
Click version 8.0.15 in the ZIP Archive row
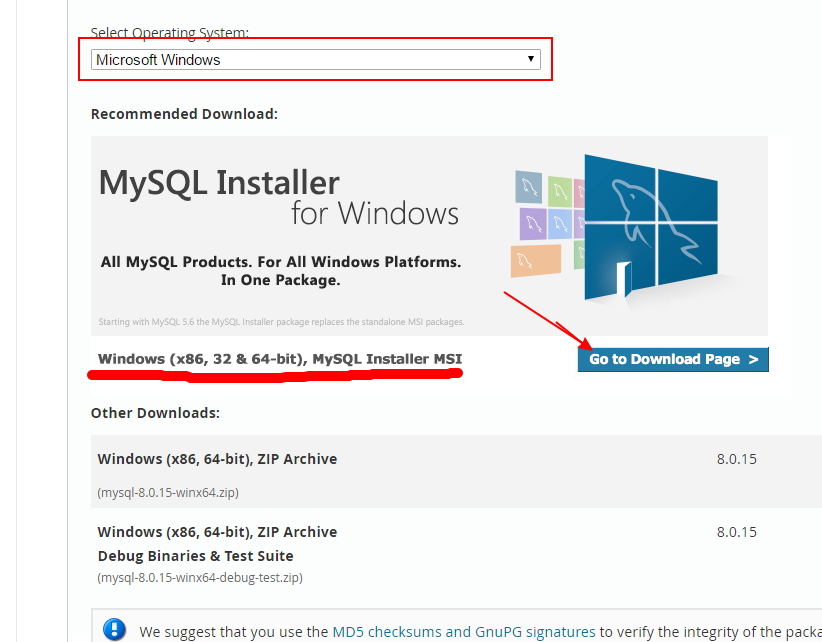click(737, 459)
